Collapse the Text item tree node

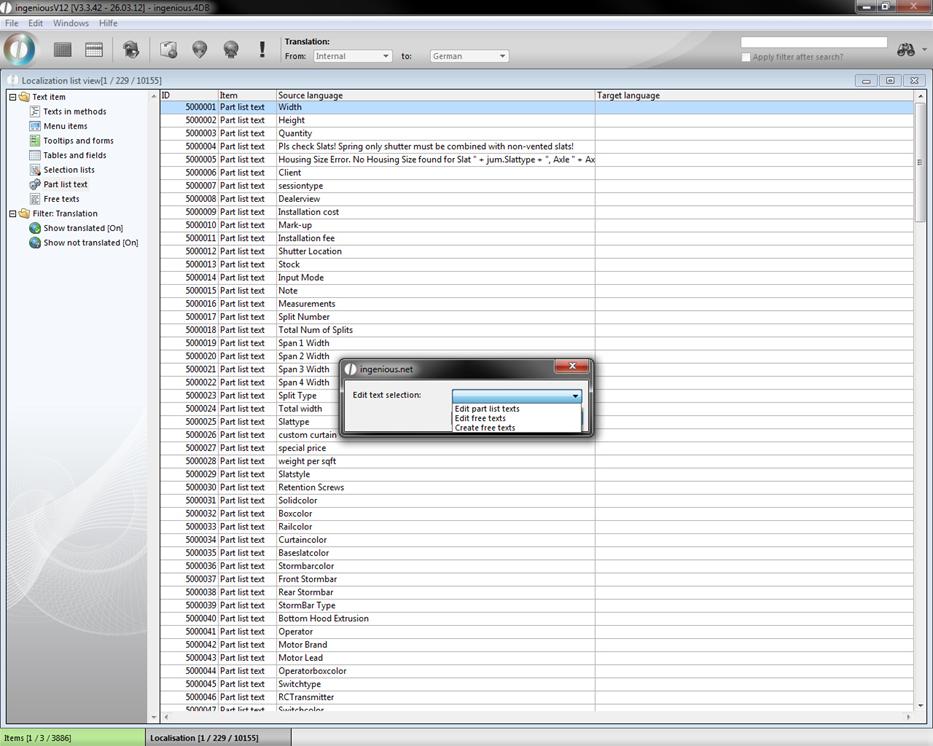click(11, 97)
